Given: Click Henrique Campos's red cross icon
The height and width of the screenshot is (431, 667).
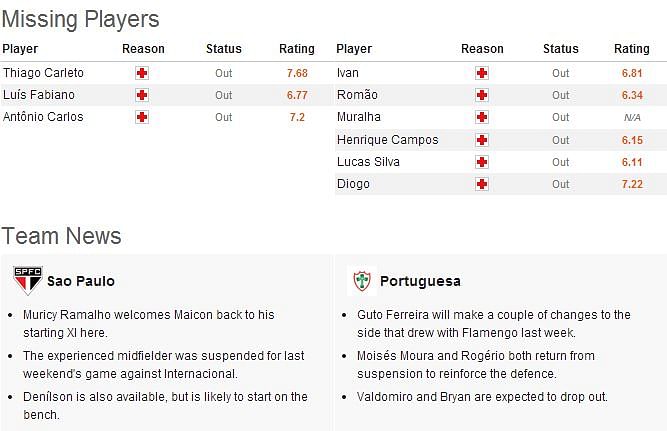Looking at the screenshot, I should pyautogui.click(x=482, y=140).
